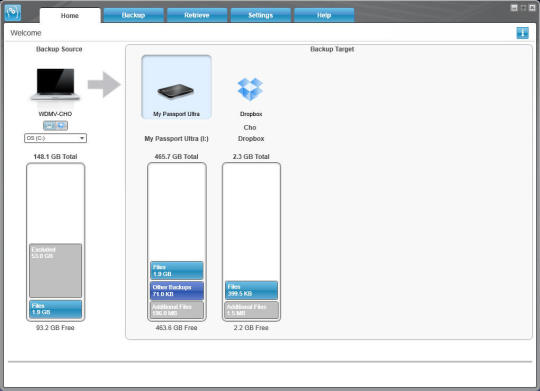Open the Home tab
Screen dimensions: 540x391
[x=70, y=16]
